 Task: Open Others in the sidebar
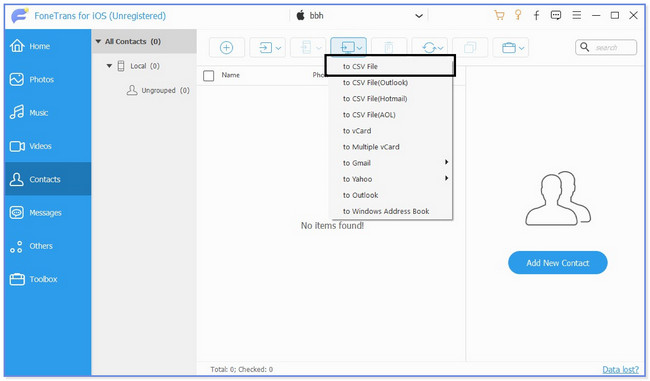[x=48, y=246]
